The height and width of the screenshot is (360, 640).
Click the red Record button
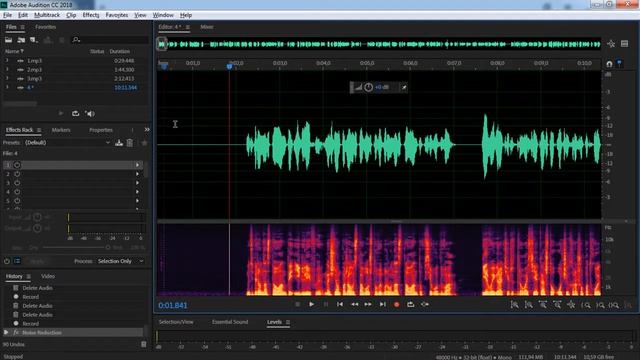[x=396, y=304]
